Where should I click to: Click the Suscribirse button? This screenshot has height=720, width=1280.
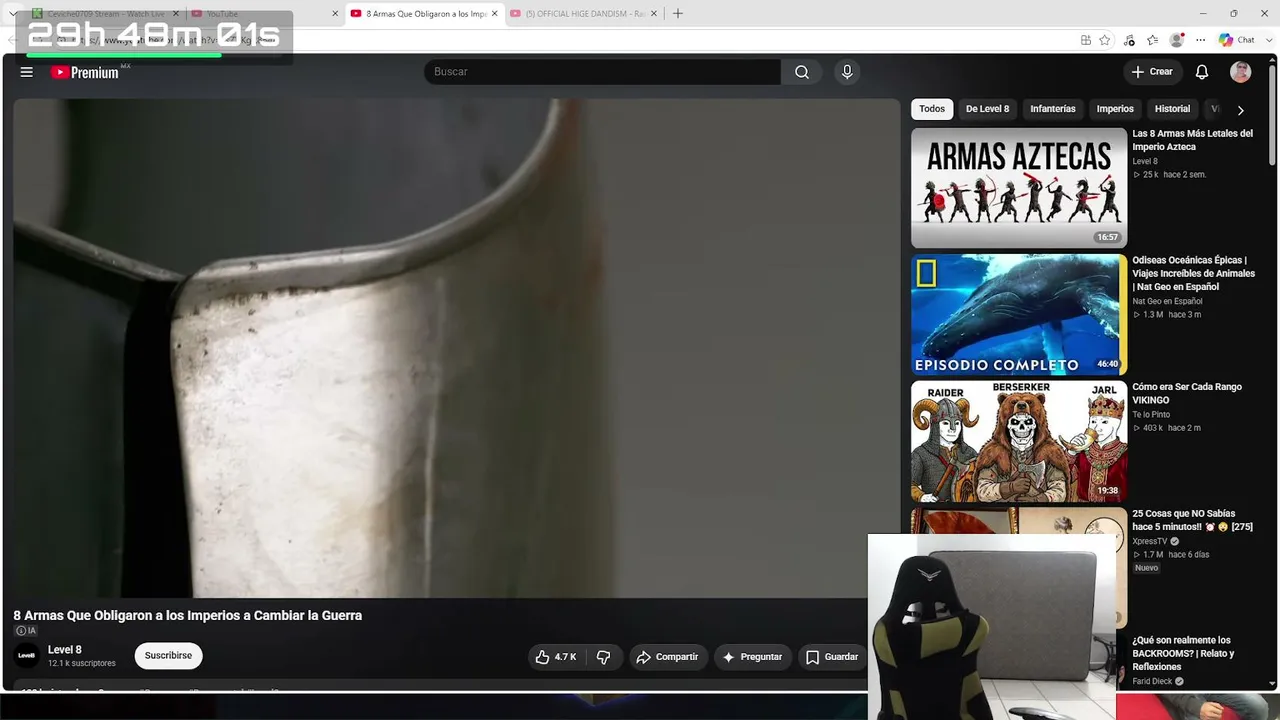[168, 656]
